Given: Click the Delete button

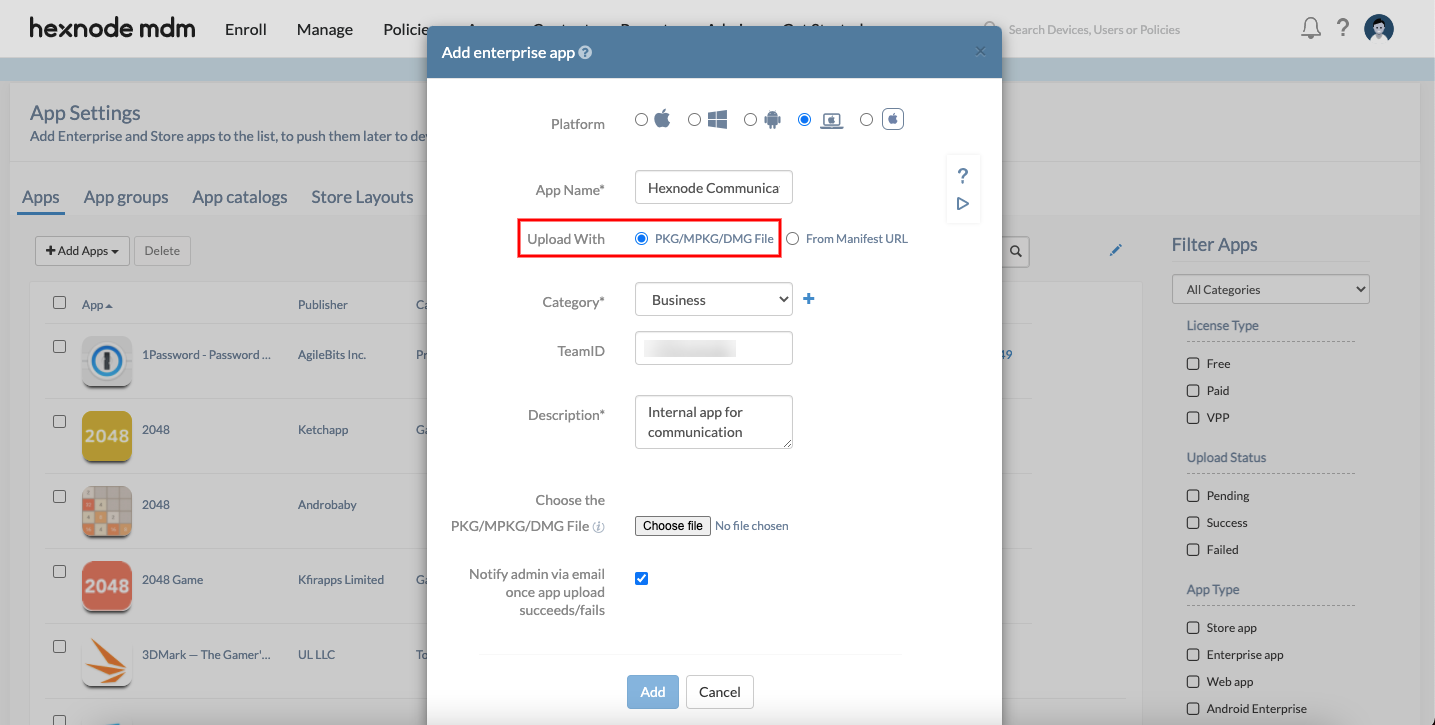Looking at the screenshot, I should point(162,251).
